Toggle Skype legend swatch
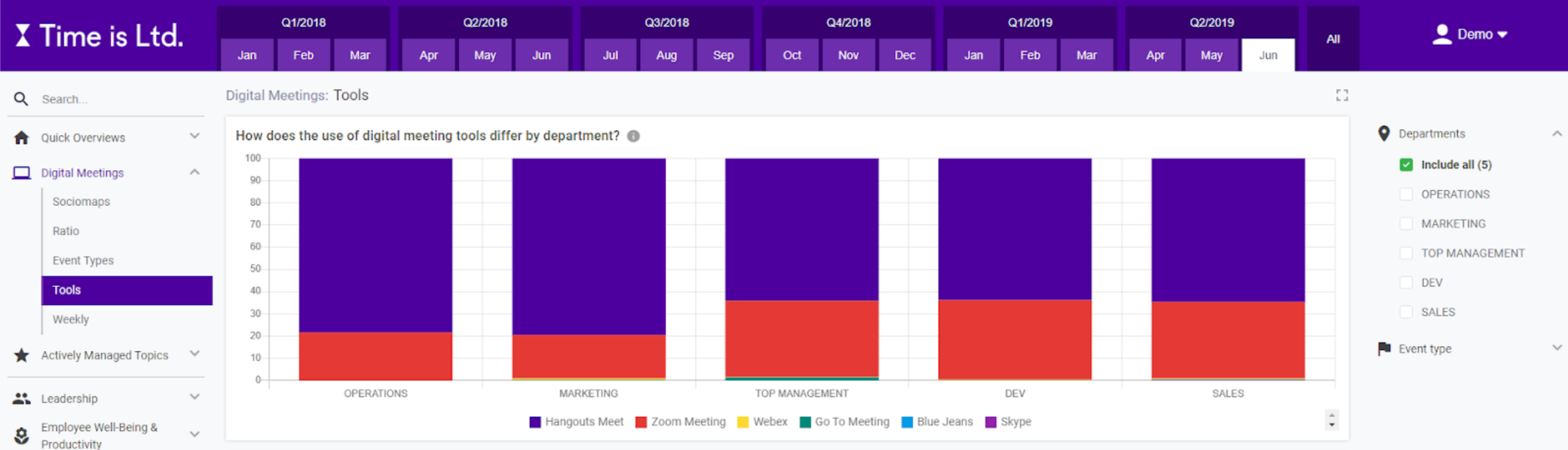This screenshot has height=450, width=1568. [991, 422]
